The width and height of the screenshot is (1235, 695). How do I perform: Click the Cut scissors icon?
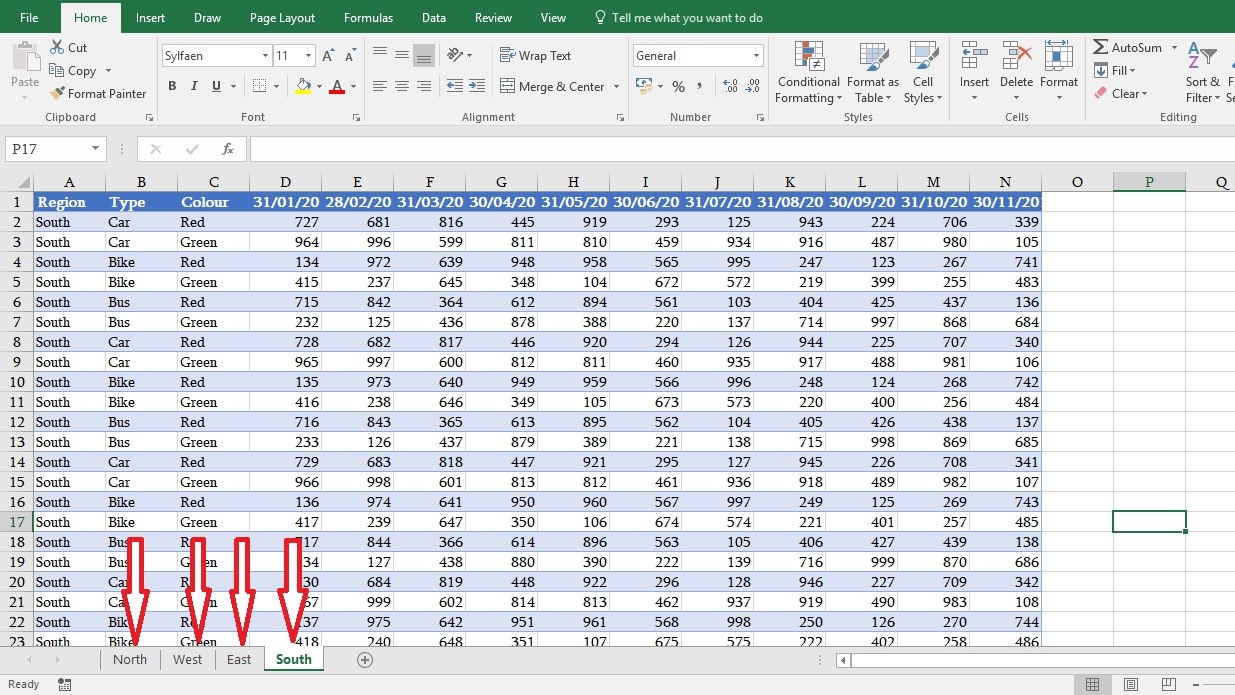56,48
